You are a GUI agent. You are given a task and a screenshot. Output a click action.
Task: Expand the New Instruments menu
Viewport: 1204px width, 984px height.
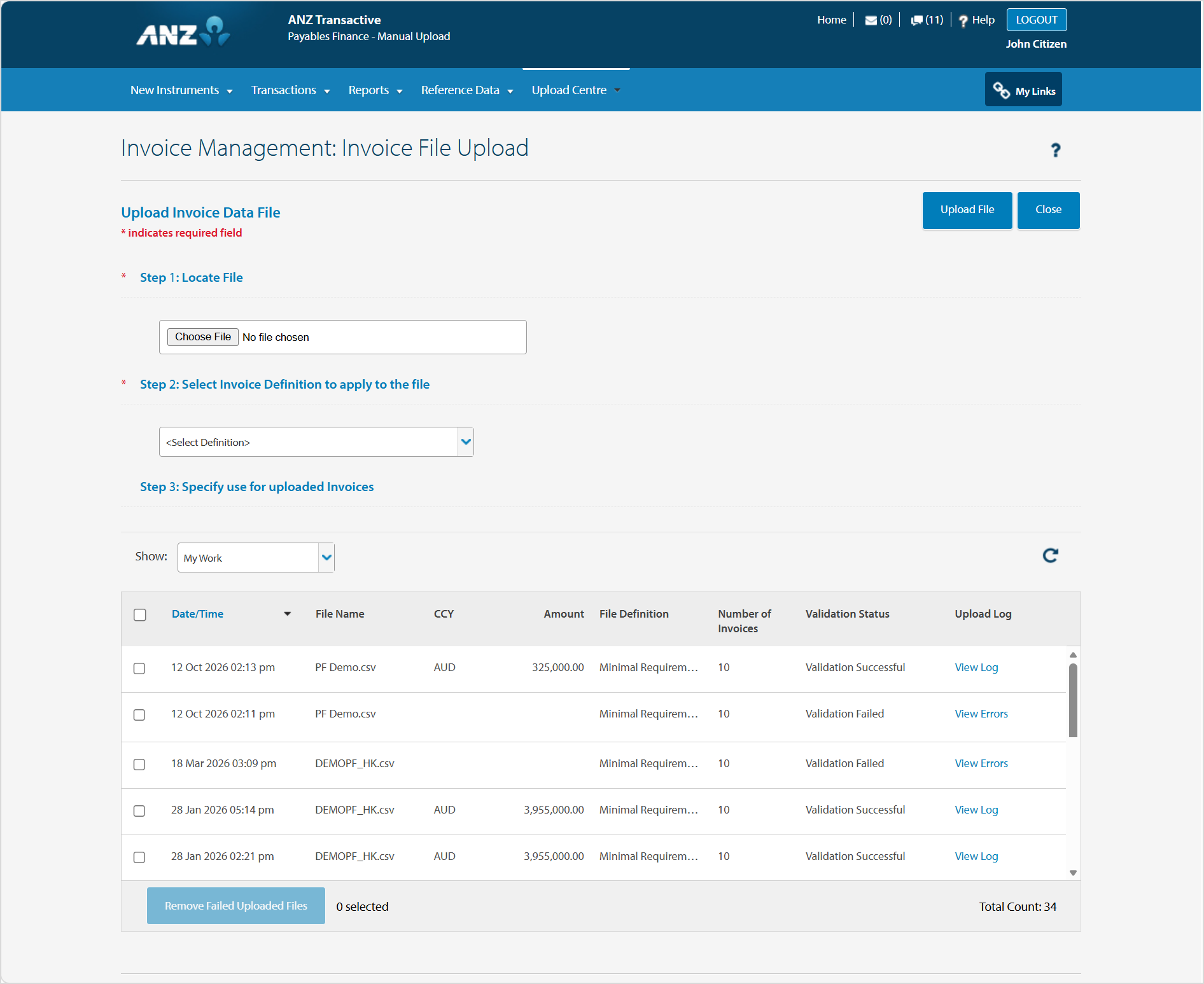181,90
